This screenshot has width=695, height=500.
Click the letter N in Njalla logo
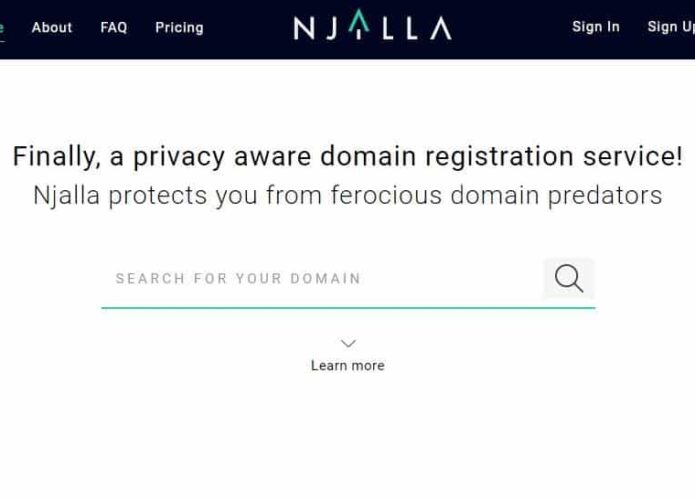click(x=304, y=28)
